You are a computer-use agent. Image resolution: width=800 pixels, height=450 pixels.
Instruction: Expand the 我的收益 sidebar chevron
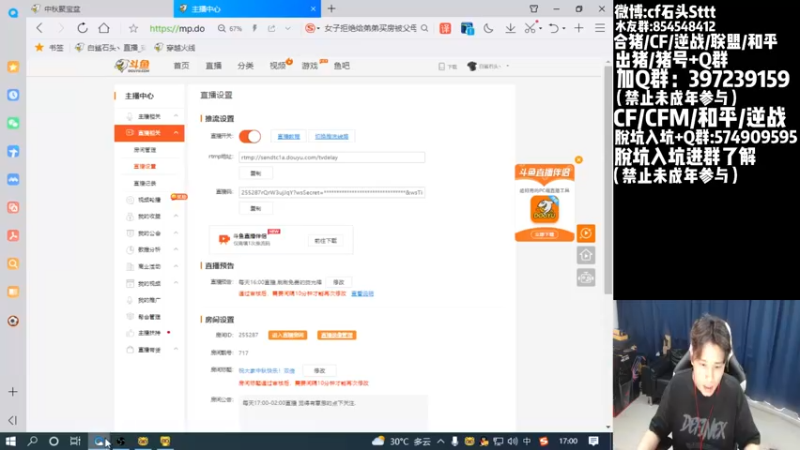click(176, 216)
